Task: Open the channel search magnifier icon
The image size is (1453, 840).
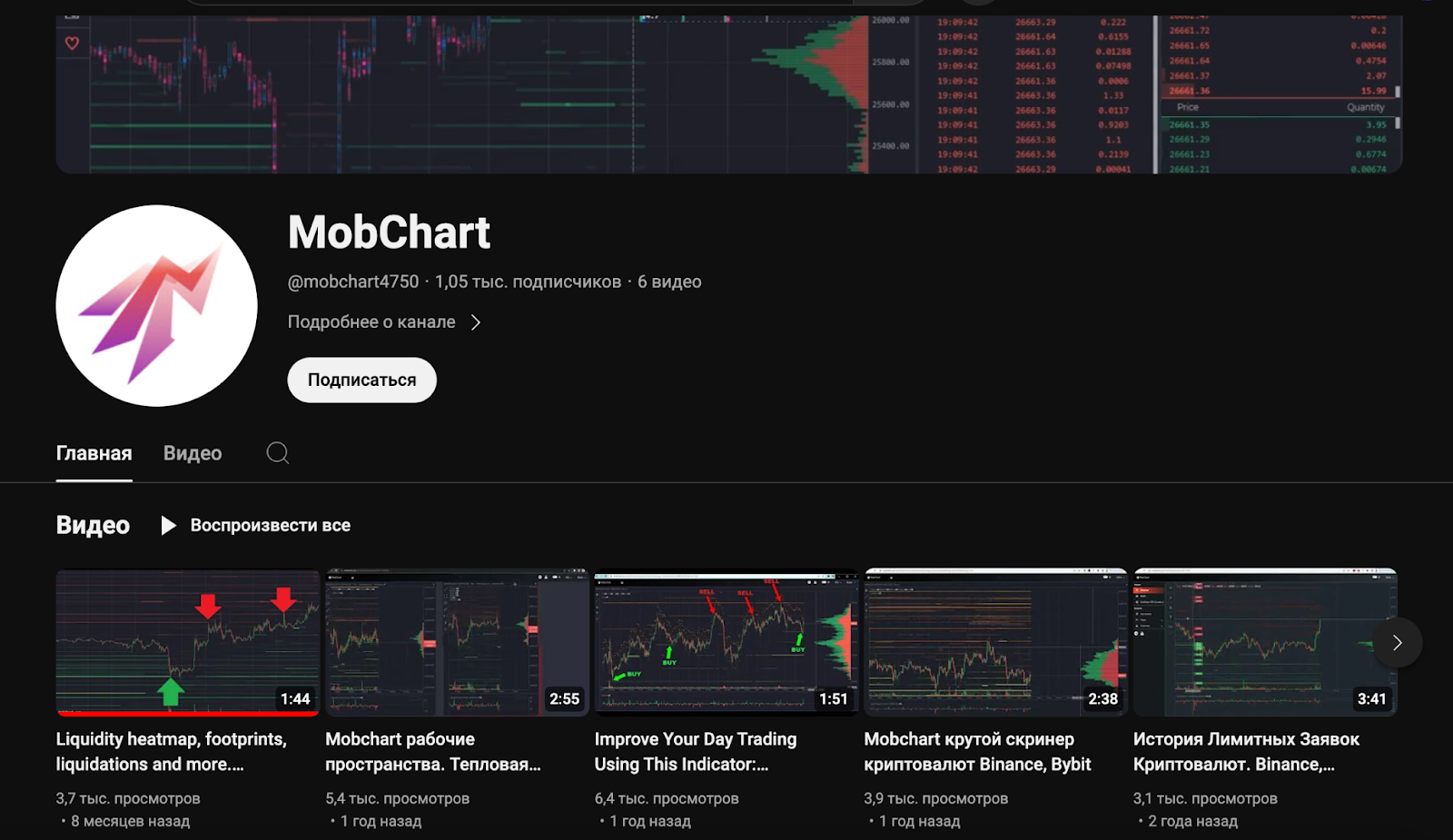Action: 278,452
